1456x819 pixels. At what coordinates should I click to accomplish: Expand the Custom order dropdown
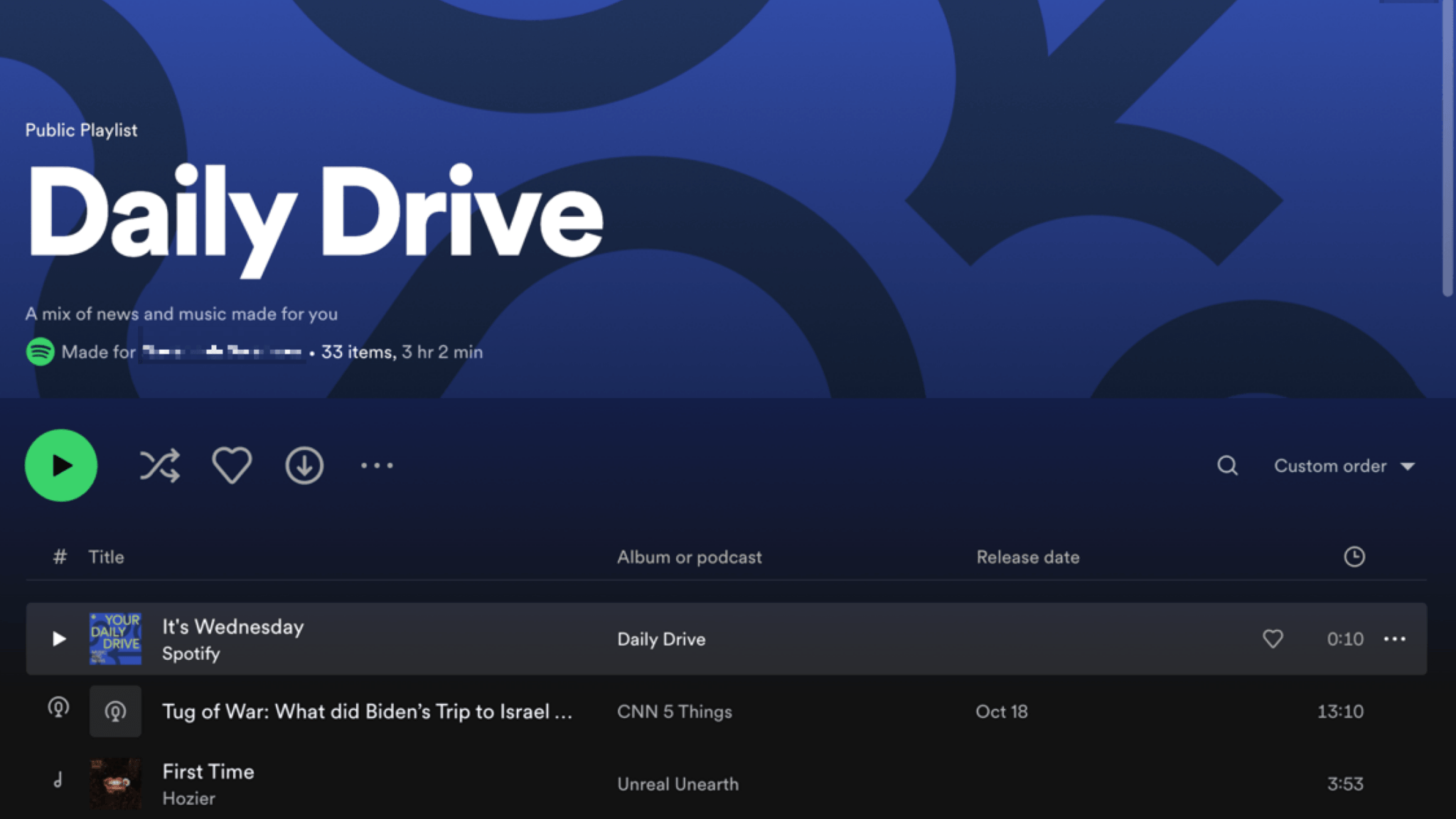pyautogui.click(x=1329, y=466)
